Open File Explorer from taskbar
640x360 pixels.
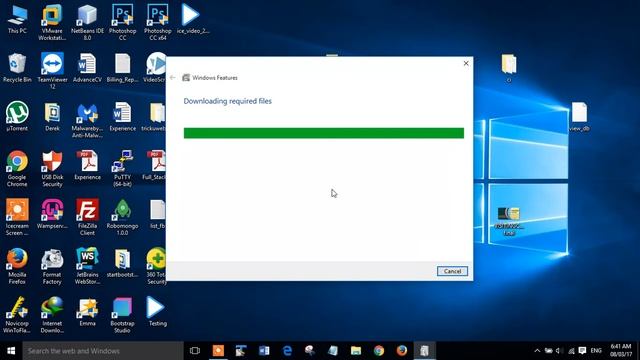[x=356, y=351]
